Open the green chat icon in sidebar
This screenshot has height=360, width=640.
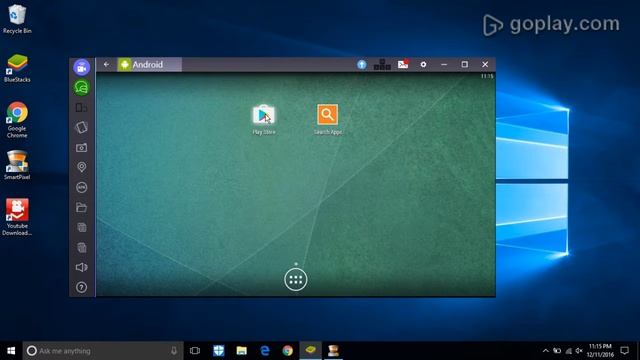(x=82, y=87)
